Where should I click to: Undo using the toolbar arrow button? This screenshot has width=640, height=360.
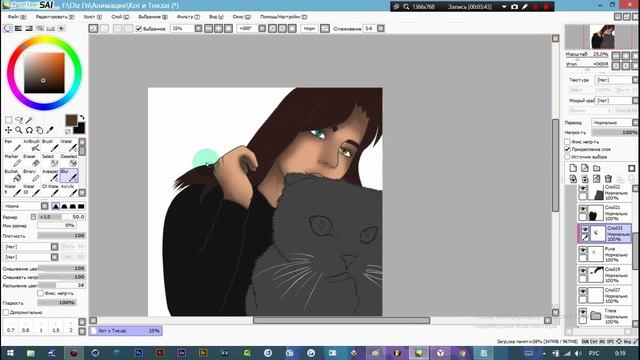coord(93,29)
